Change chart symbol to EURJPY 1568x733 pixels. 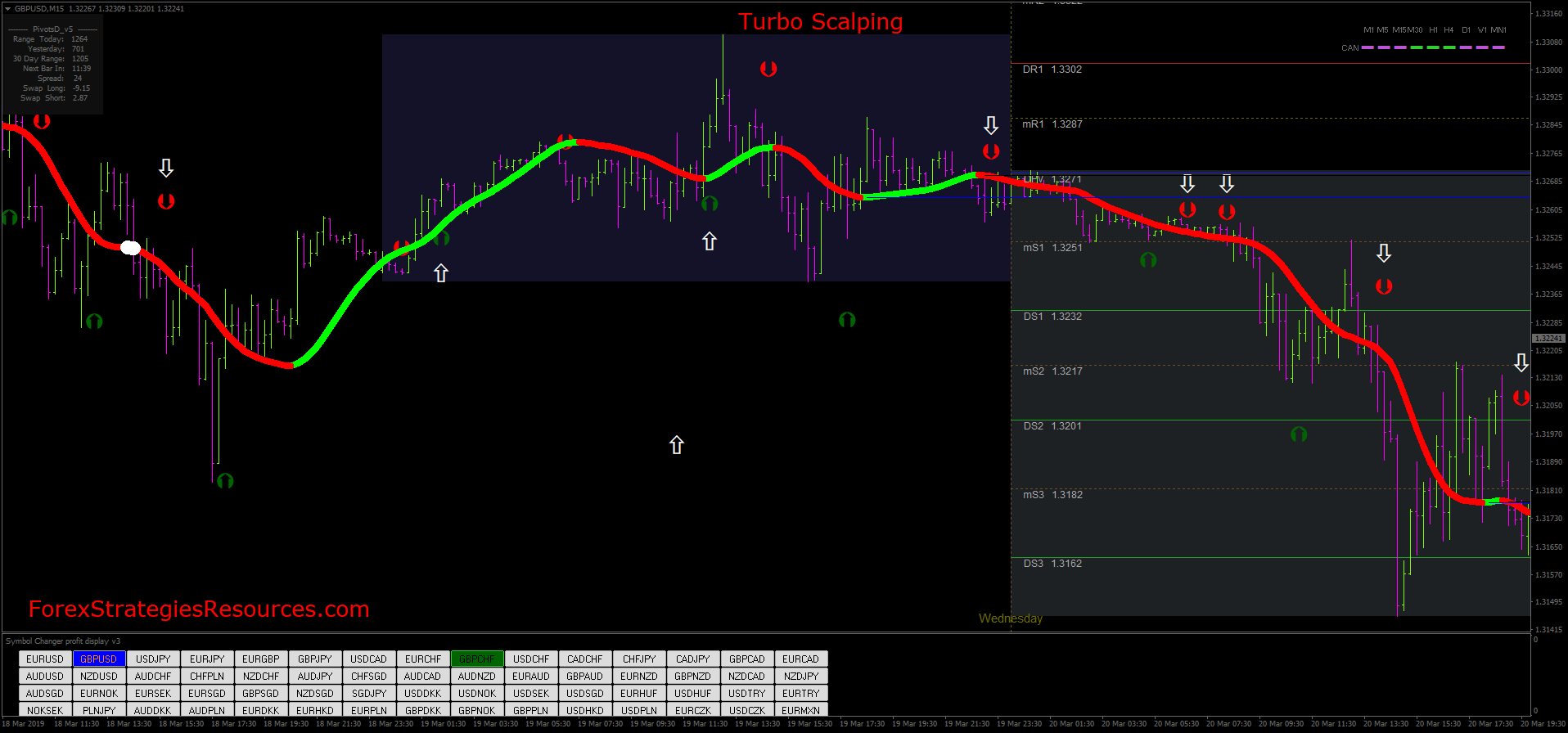[x=207, y=659]
